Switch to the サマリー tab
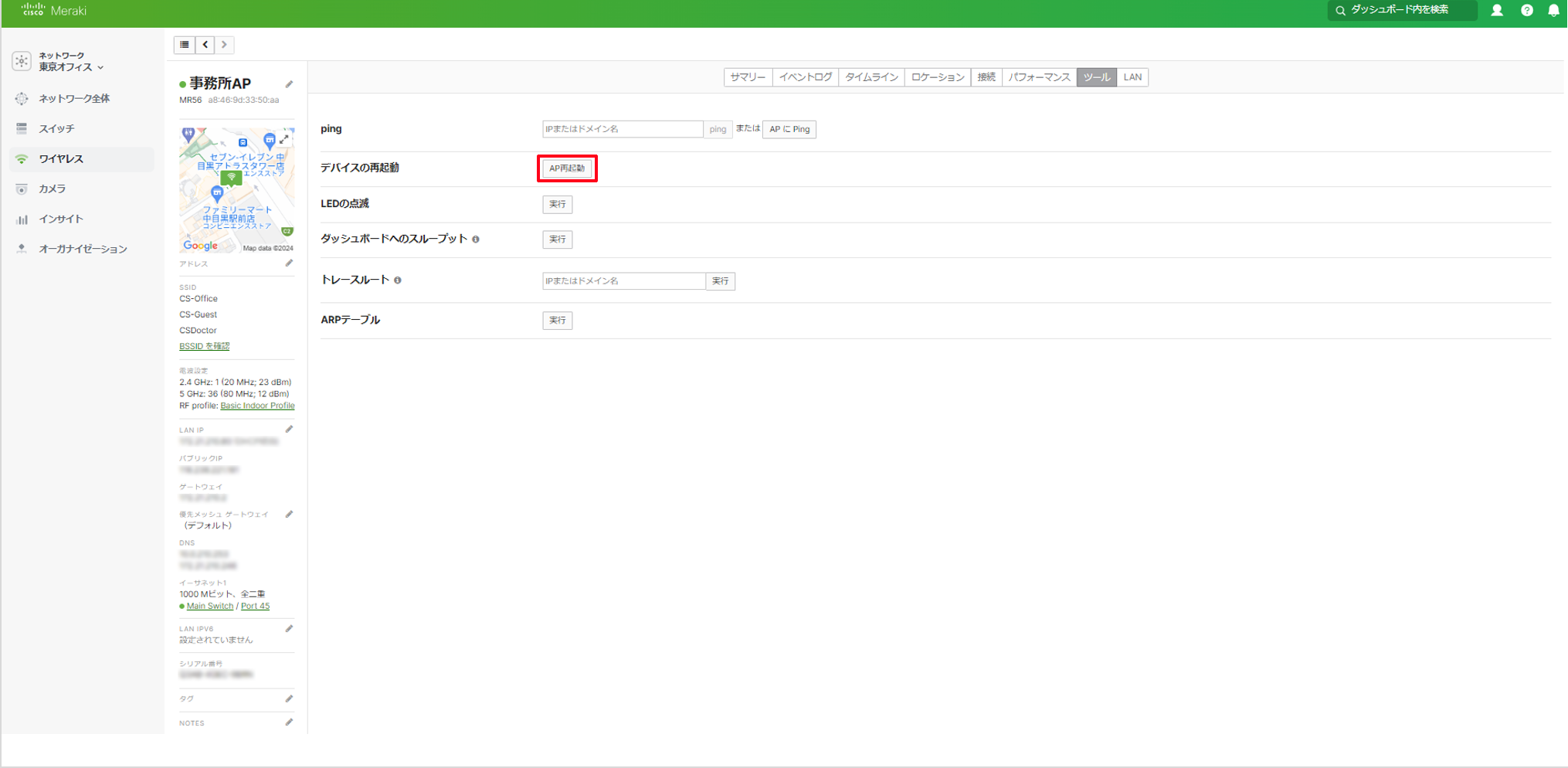 point(748,77)
